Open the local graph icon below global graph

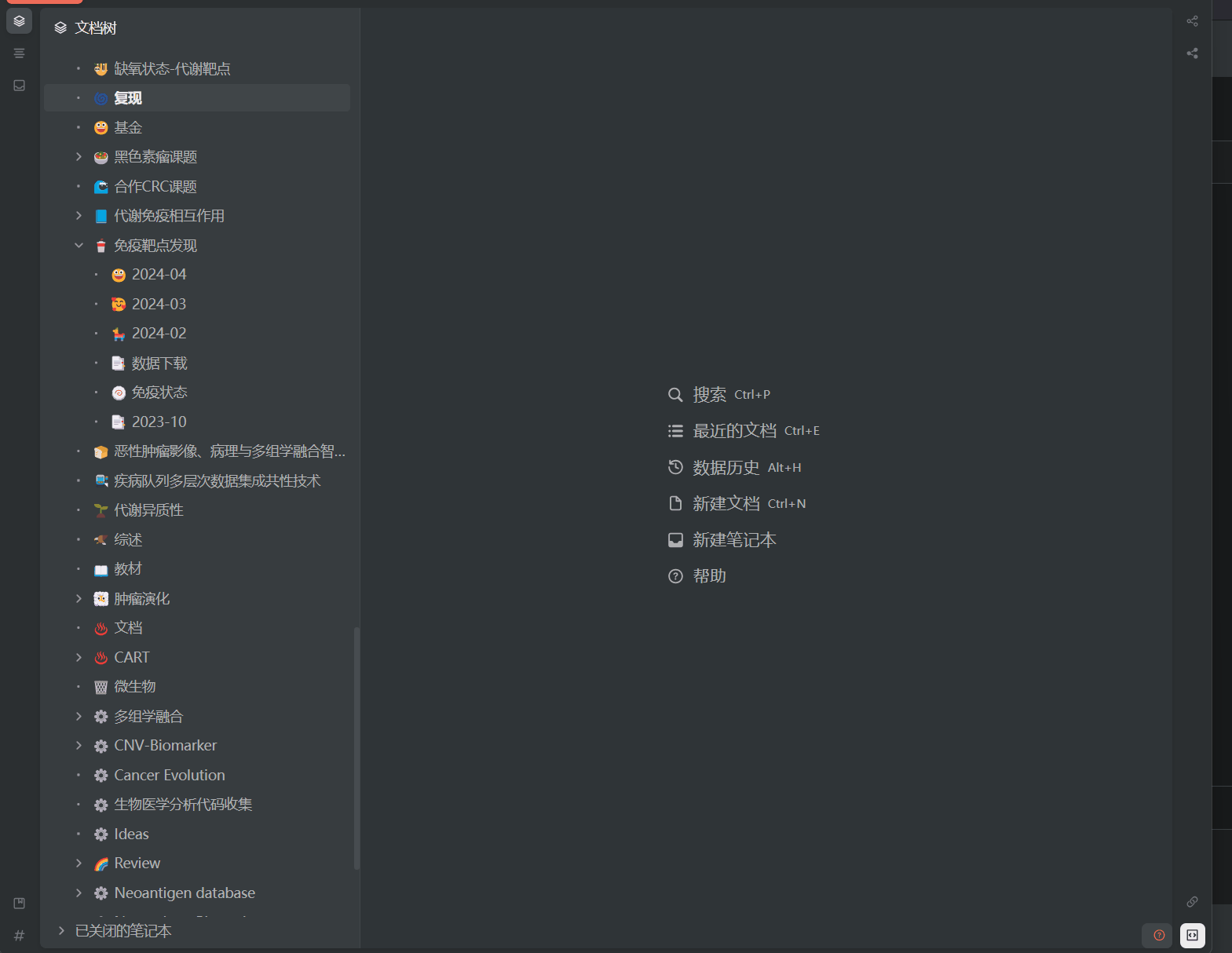[x=1192, y=53]
